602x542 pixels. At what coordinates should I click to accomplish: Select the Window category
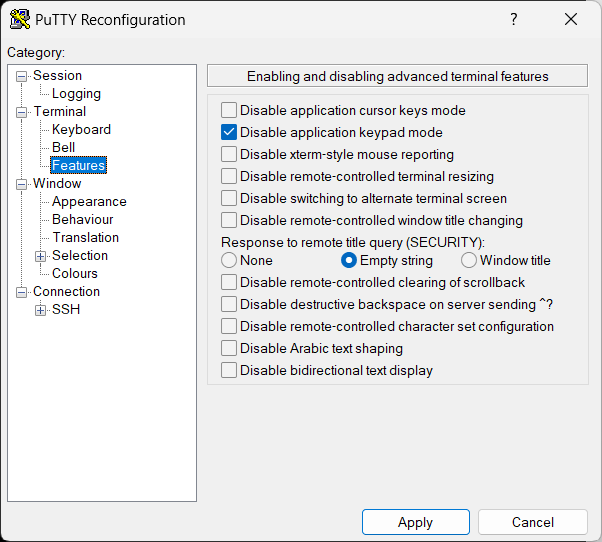point(57,183)
